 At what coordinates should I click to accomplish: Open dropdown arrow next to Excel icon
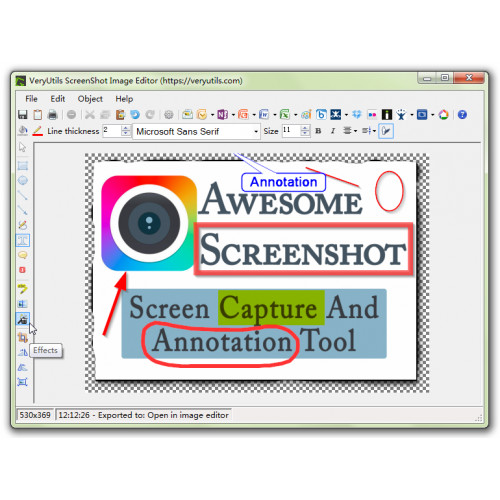click(x=295, y=115)
